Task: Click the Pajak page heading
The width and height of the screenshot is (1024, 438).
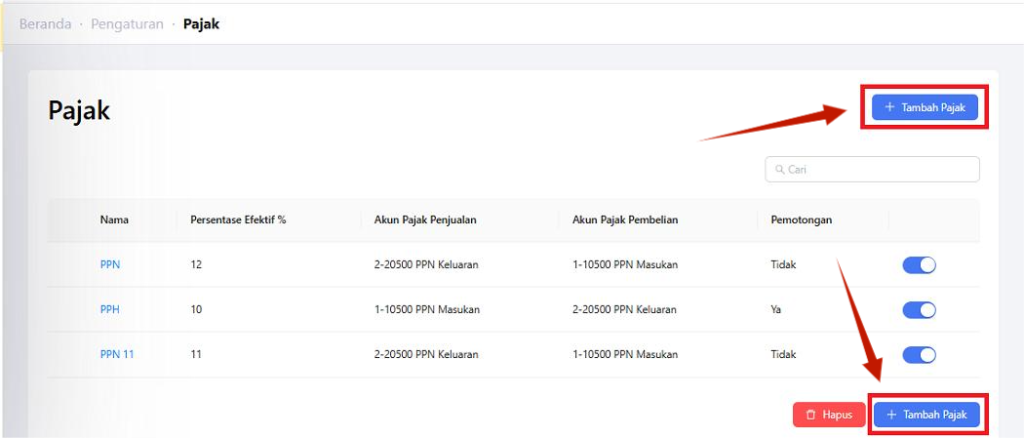Action: (79, 111)
